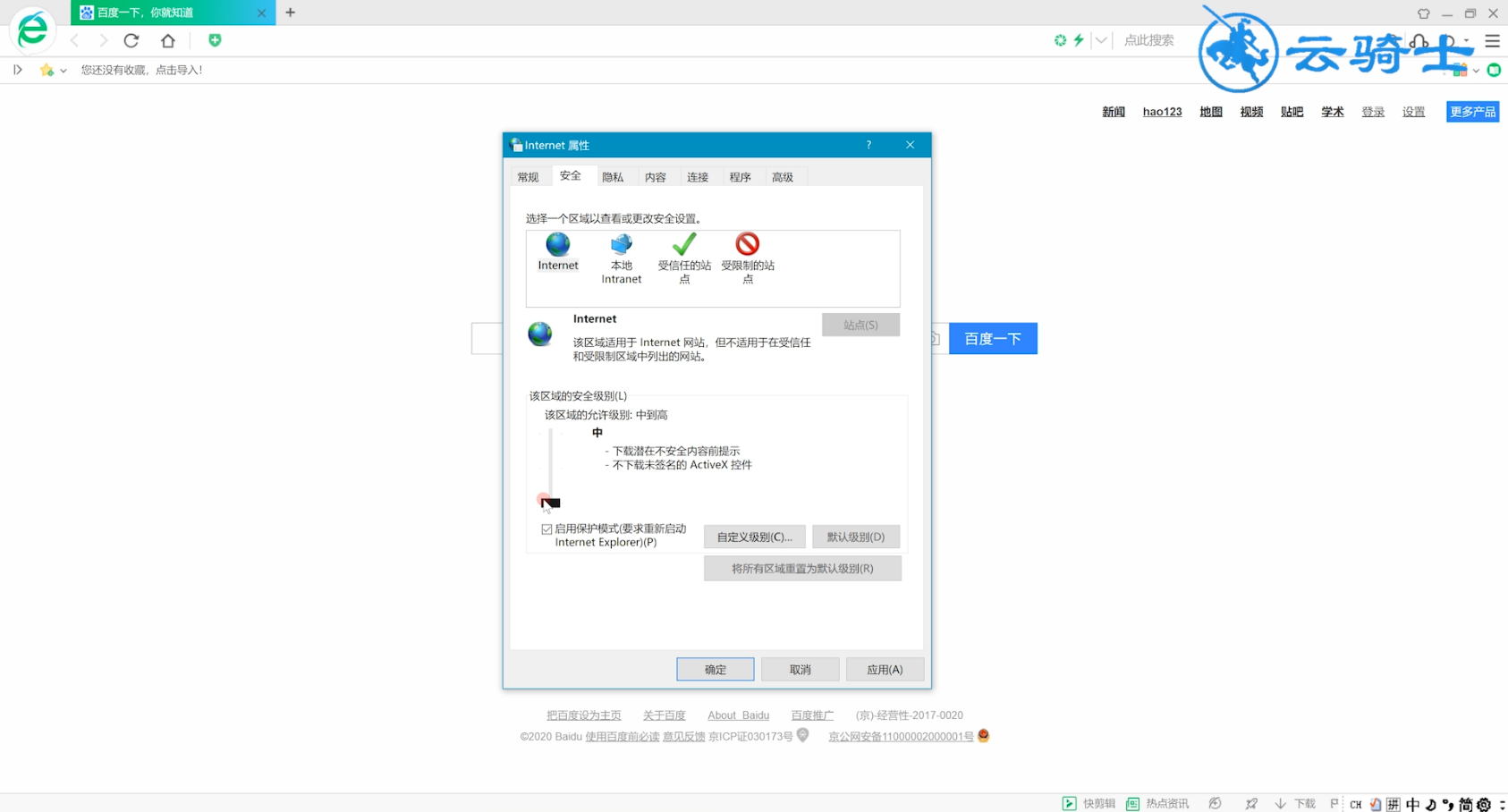Click 您还没有收藏，点击导入 link
The height and width of the screenshot is (812, 1508).
pos(142,70)
